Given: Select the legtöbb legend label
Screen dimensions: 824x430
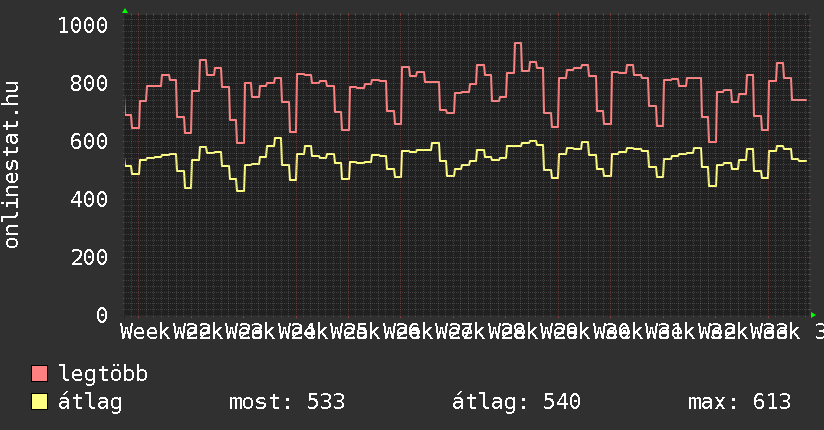Looking at the screenshot, I should point(103,374).
